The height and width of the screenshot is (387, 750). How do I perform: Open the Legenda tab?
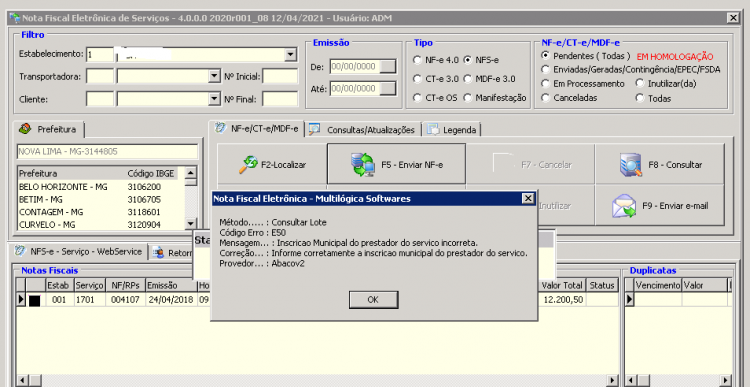click(x=452, y=130)
